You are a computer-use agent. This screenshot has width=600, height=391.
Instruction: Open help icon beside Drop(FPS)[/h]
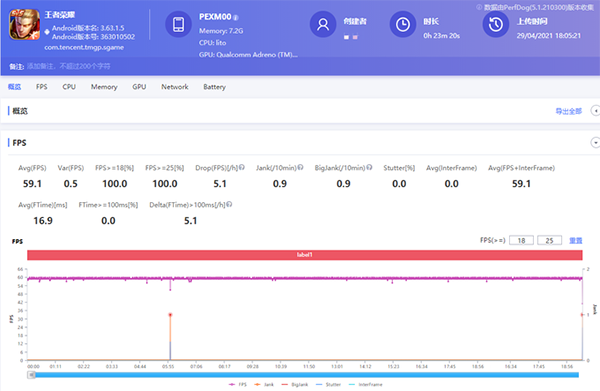click(x=242, y=167)
